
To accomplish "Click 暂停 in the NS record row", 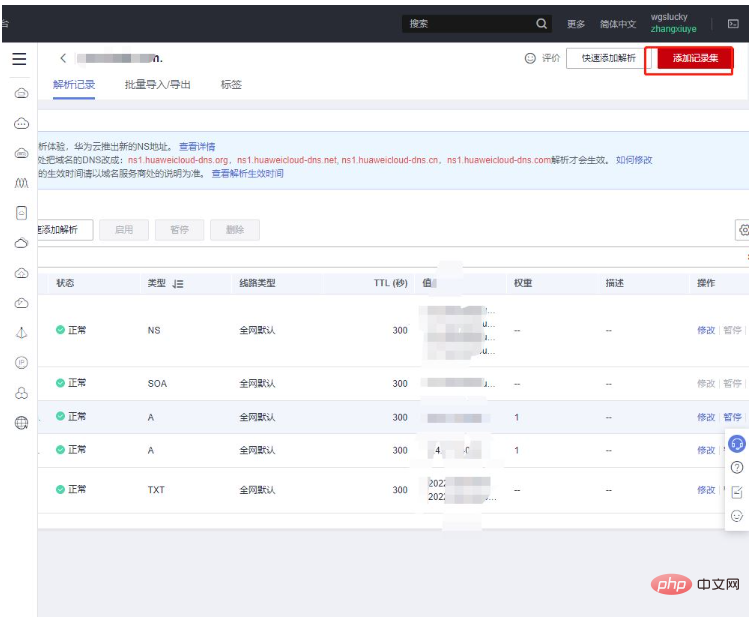I will 732,330.
